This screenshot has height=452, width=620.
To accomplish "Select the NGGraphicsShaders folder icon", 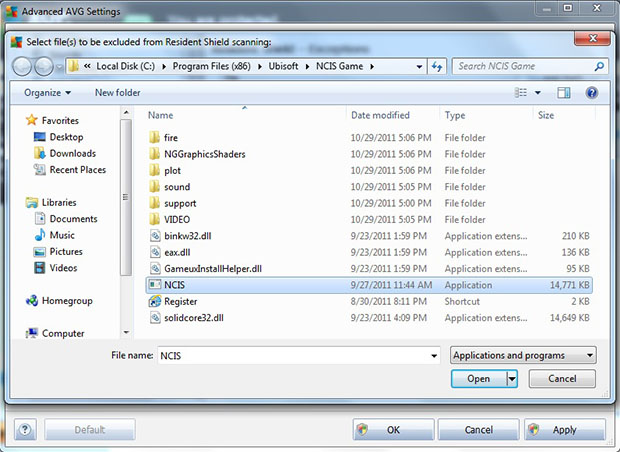I will 154,154.
